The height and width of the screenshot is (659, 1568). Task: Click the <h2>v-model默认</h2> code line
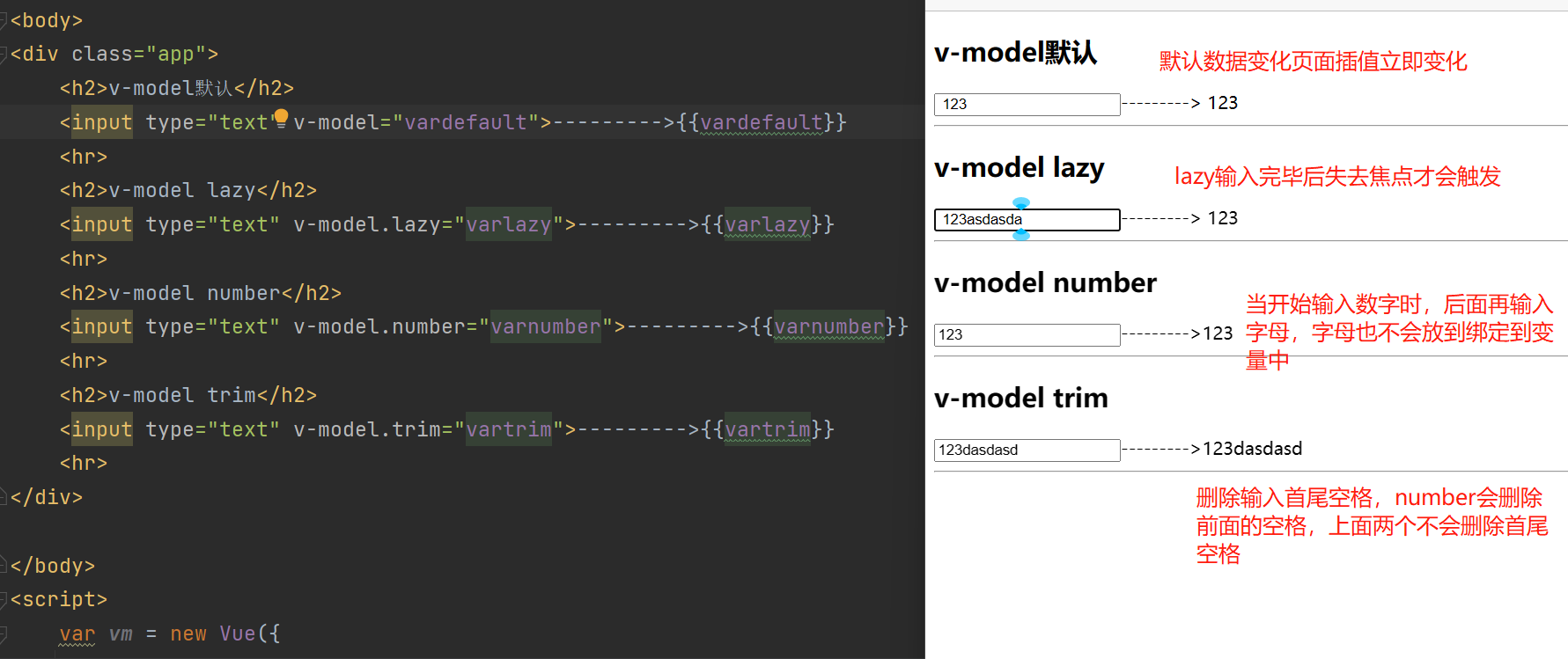coord(177,88)
